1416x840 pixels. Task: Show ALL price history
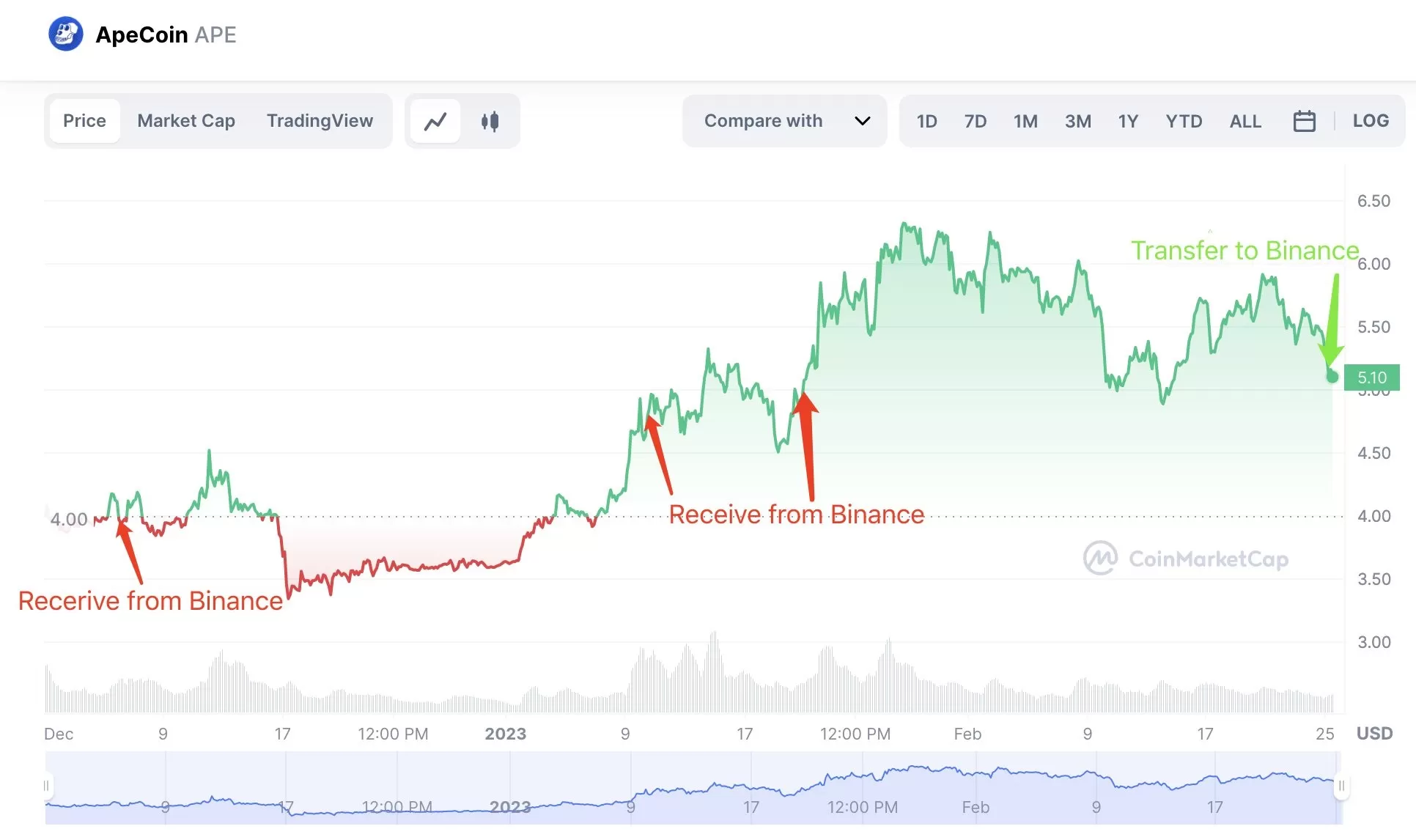(x=1245, y=121)
